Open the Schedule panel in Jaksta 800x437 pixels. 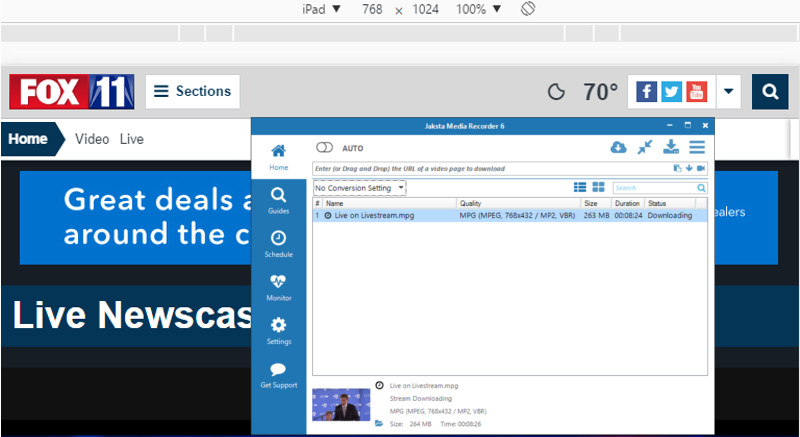pos(279,244)
